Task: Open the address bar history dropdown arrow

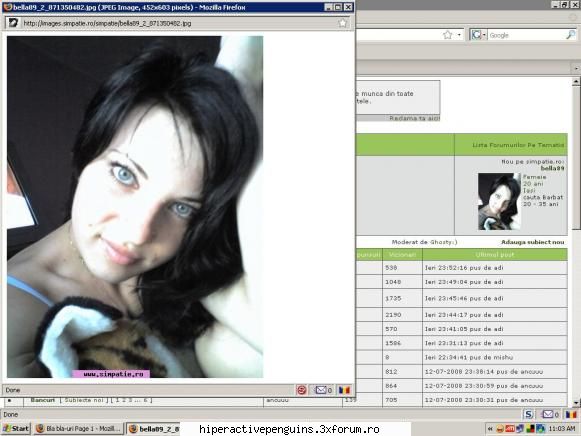Action: click(459, 35)
